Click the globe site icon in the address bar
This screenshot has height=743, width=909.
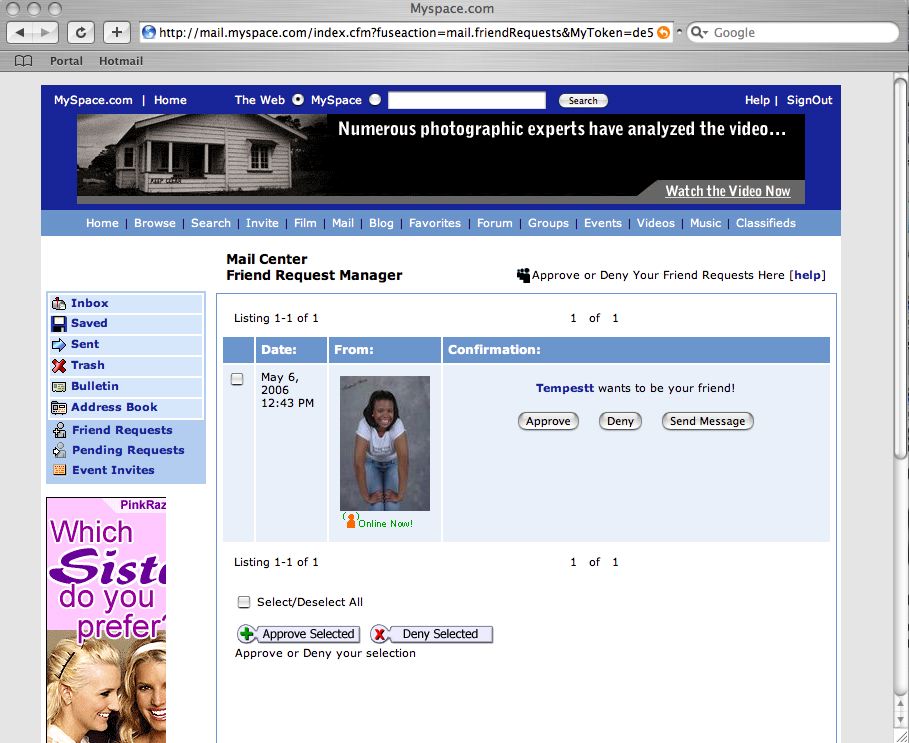149,32
